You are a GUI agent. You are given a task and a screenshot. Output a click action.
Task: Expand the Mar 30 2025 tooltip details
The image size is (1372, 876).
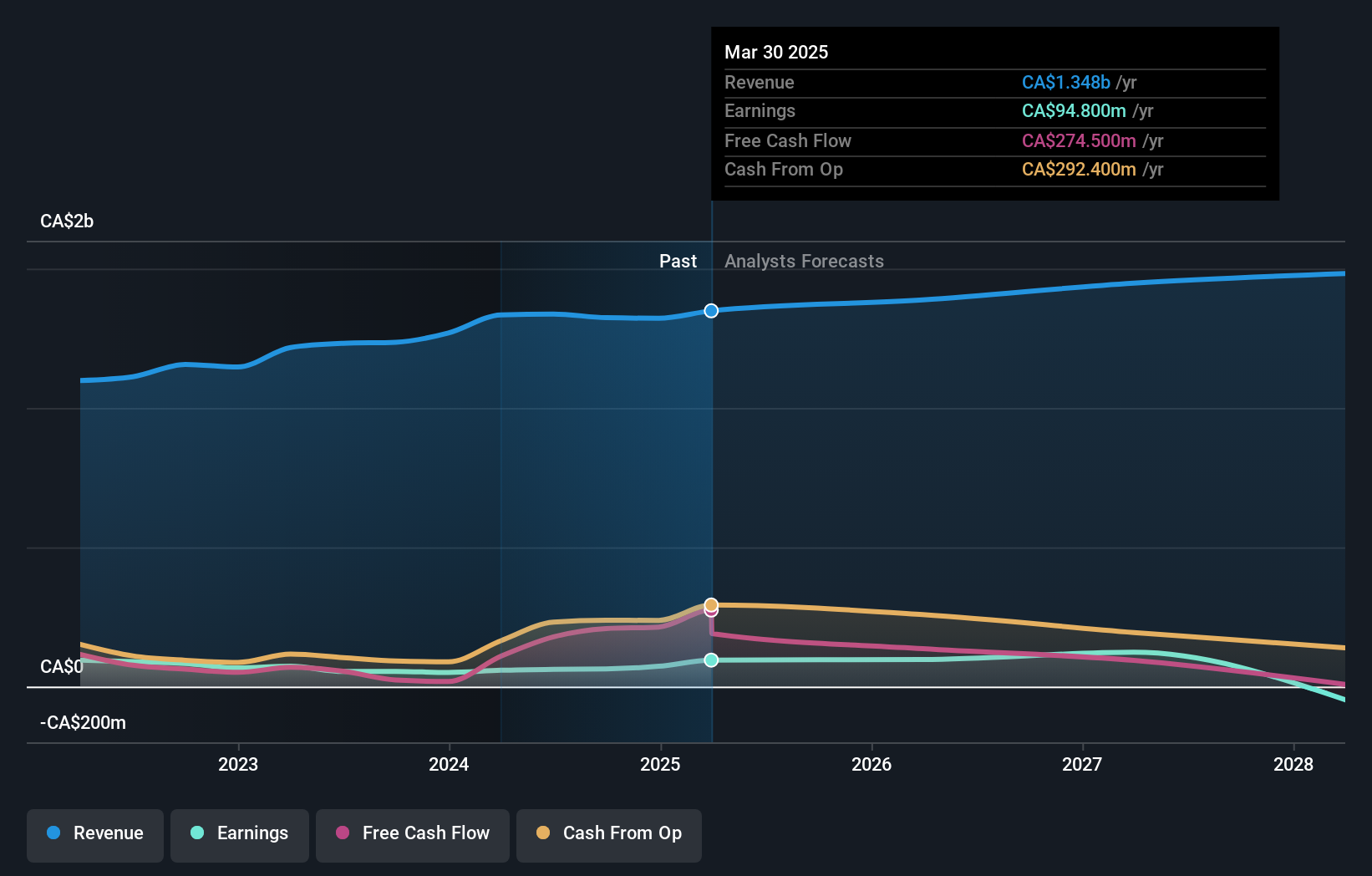click(776, 52)
